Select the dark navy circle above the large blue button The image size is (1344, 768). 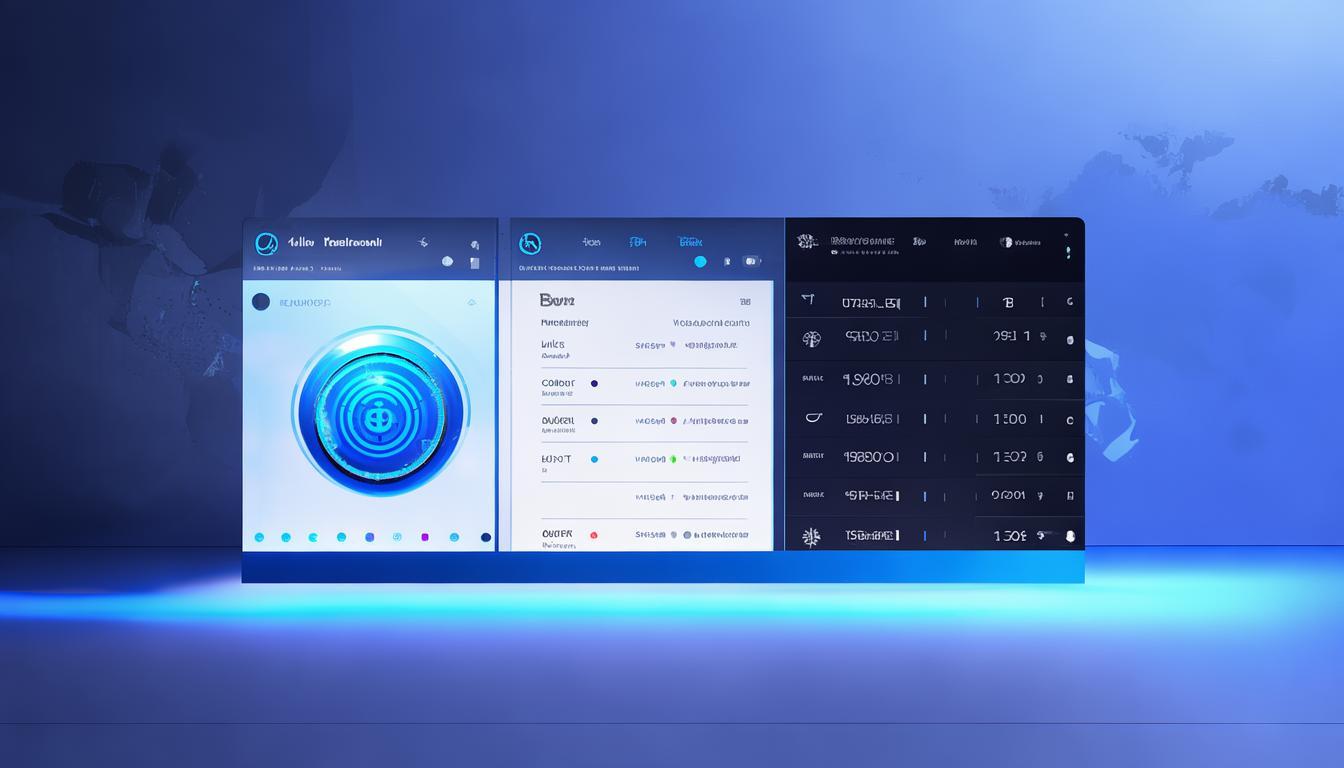click(261, 301)
